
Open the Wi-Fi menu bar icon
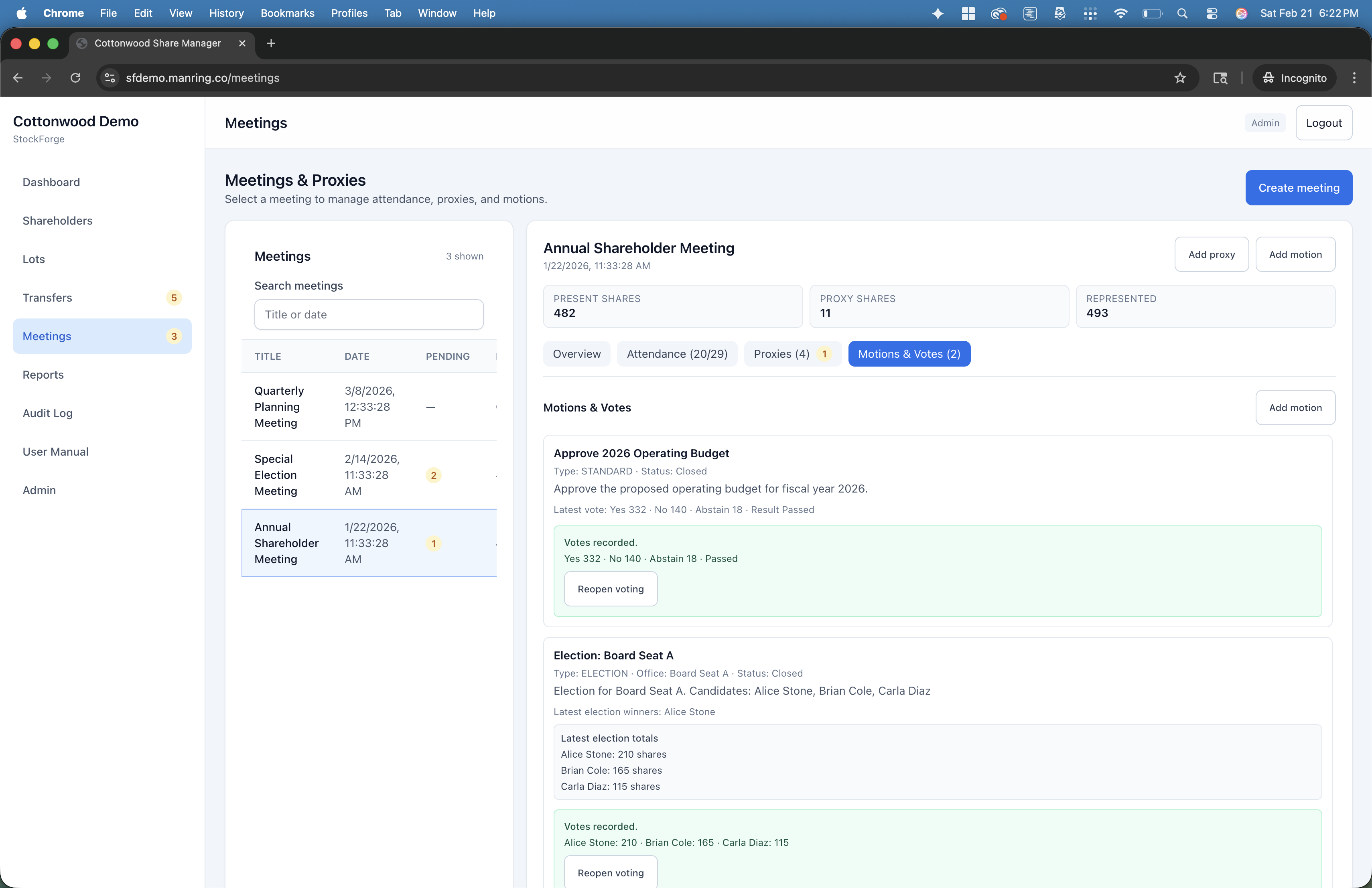(x=1120, y=13)
